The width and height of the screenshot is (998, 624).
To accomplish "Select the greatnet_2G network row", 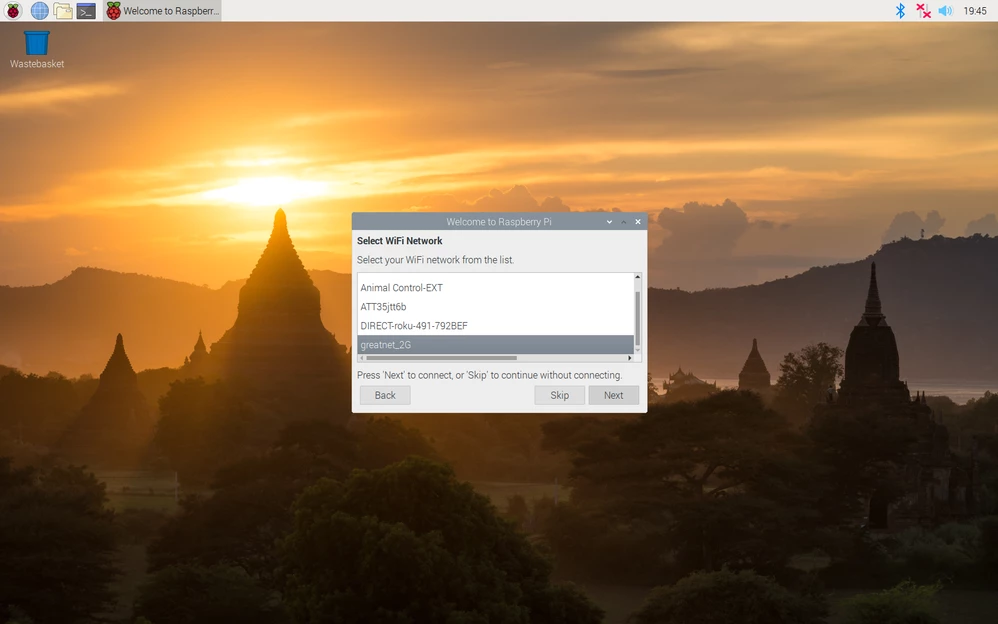I will 495,344.
